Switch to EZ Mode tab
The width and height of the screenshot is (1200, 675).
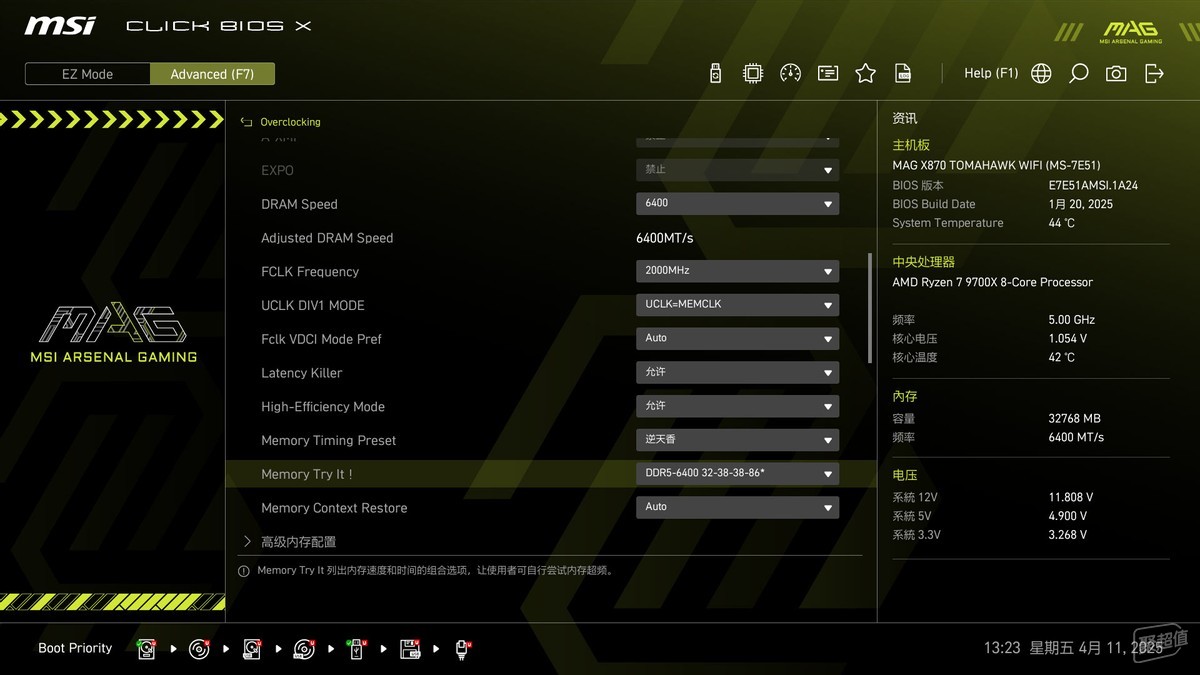pyautogui.click(x=88, y=74)
